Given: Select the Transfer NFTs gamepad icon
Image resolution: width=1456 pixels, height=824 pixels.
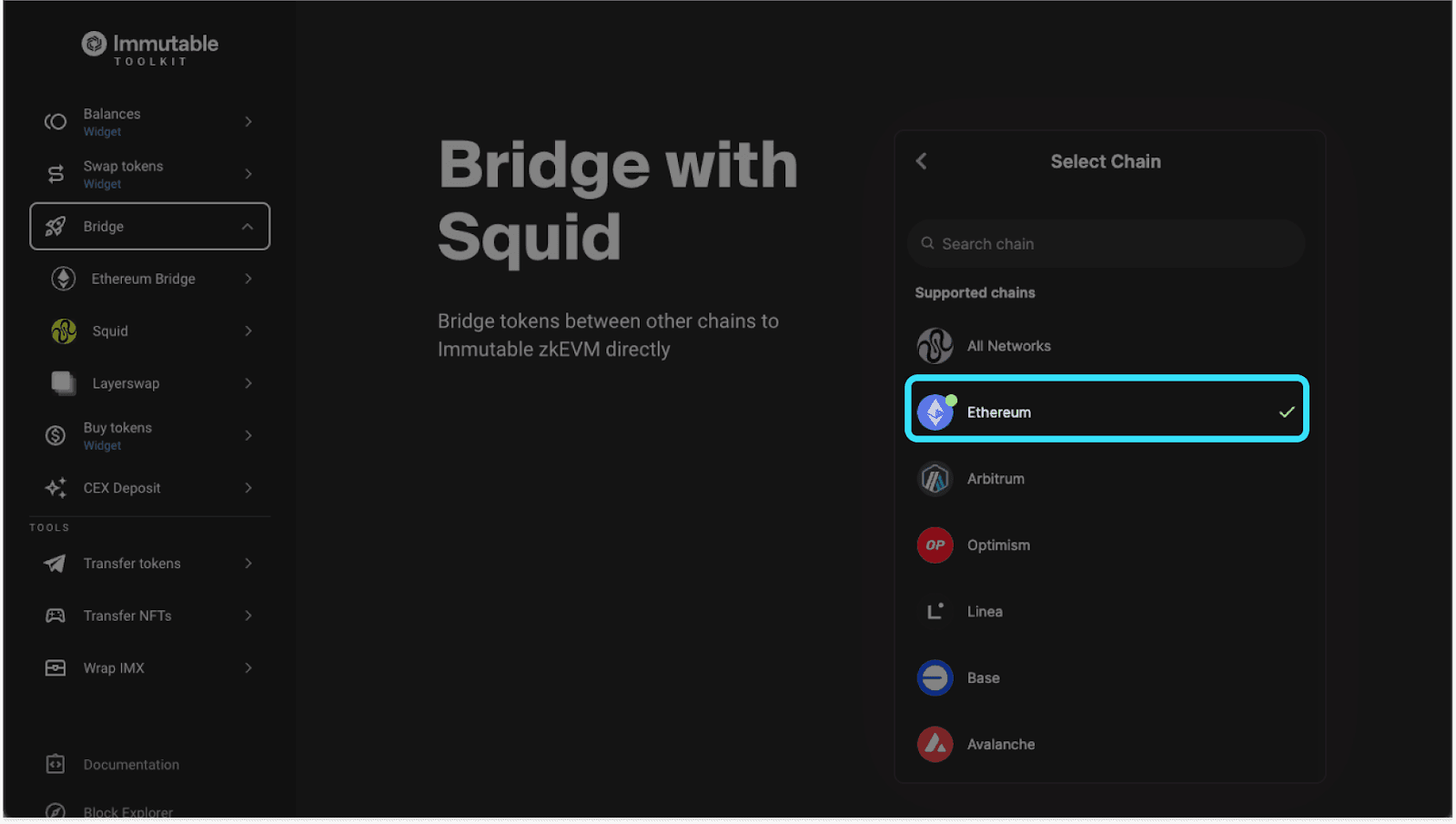Looking at the screenshot, I should tap(55, 615).
